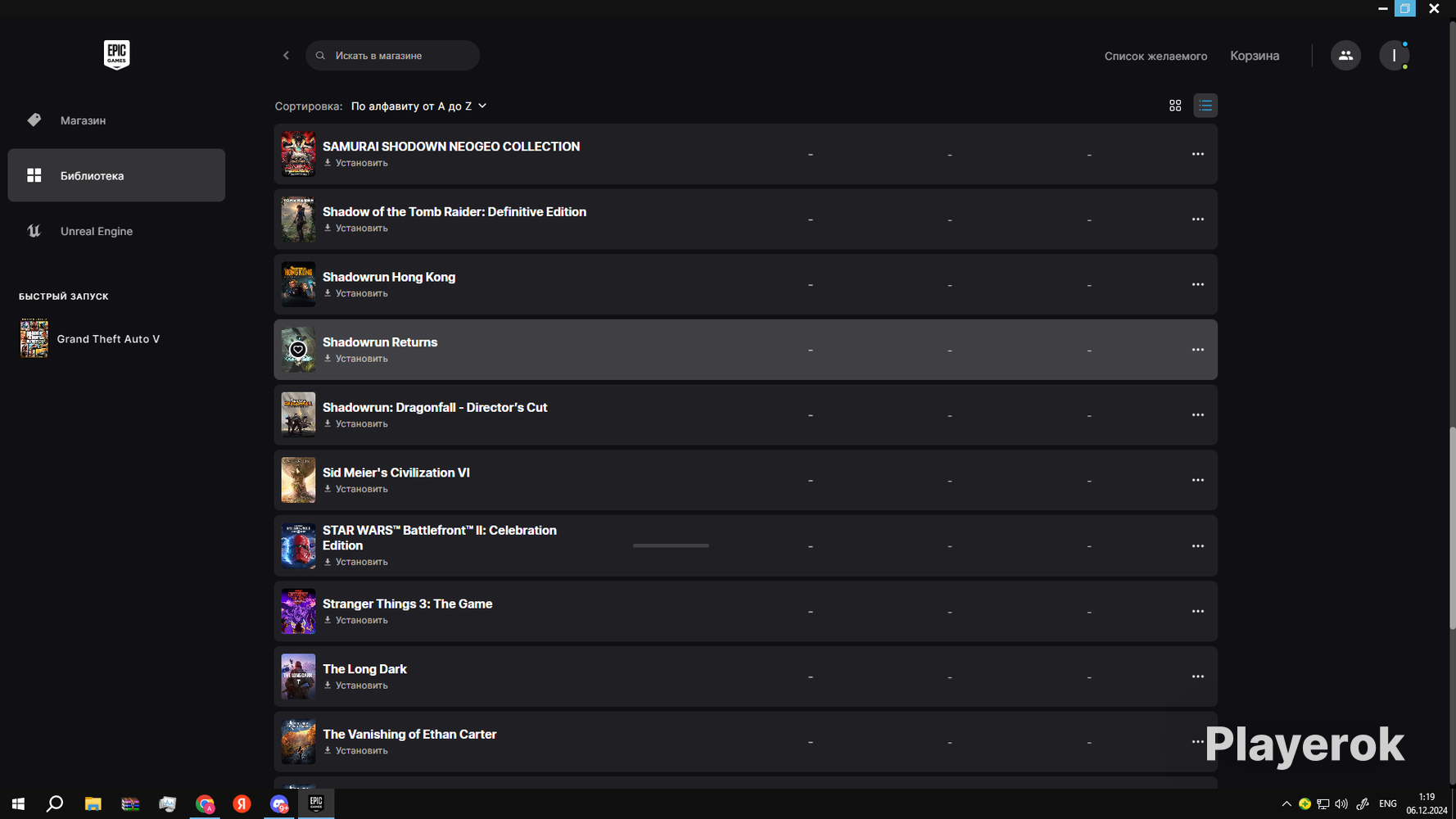This screenshot has height=819, width=1456.
Task: Open Windows taskbar search
Action: click(x=55, y=803)
